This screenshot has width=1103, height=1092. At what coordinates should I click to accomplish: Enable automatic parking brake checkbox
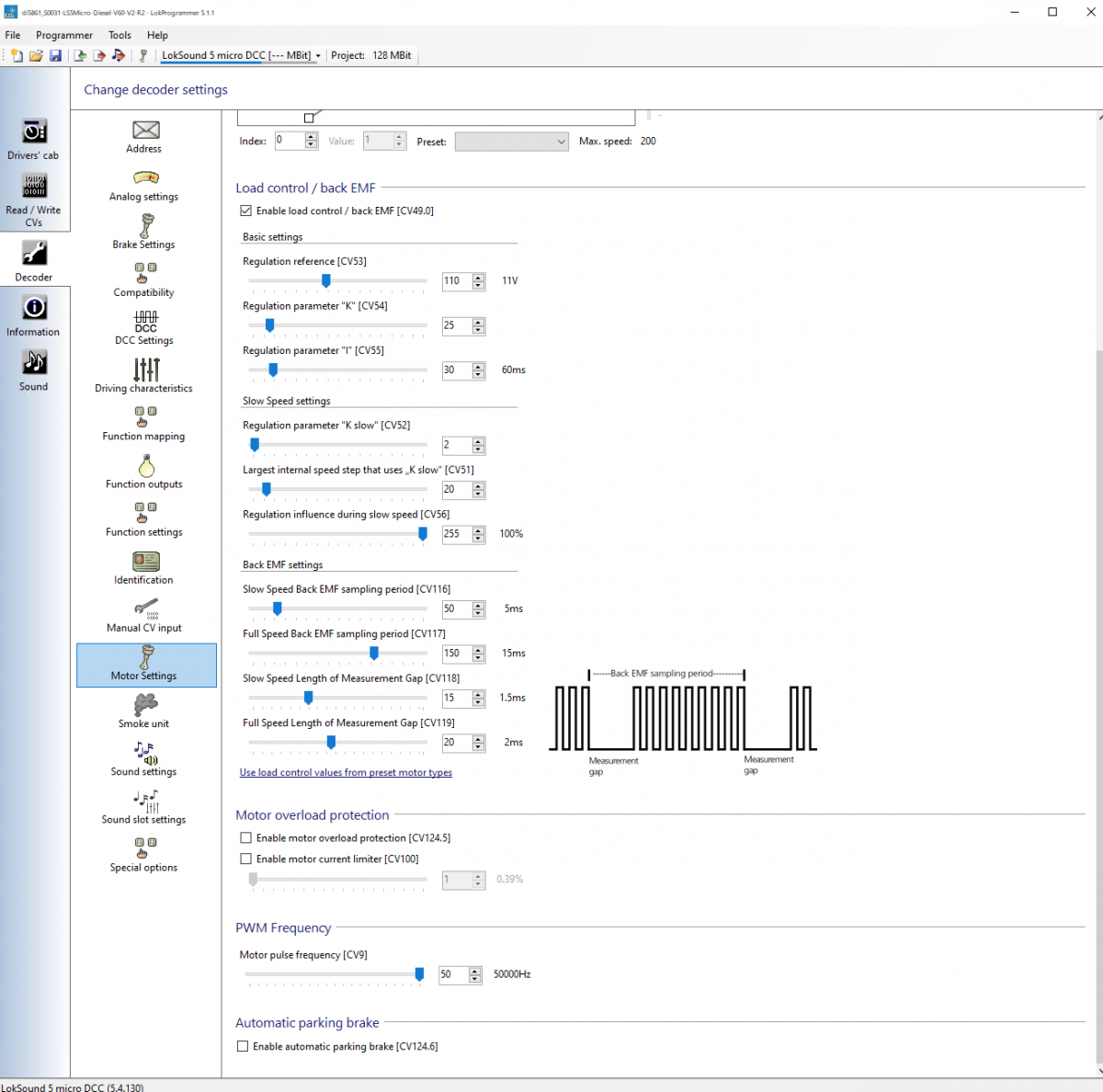click(243, 1046)
